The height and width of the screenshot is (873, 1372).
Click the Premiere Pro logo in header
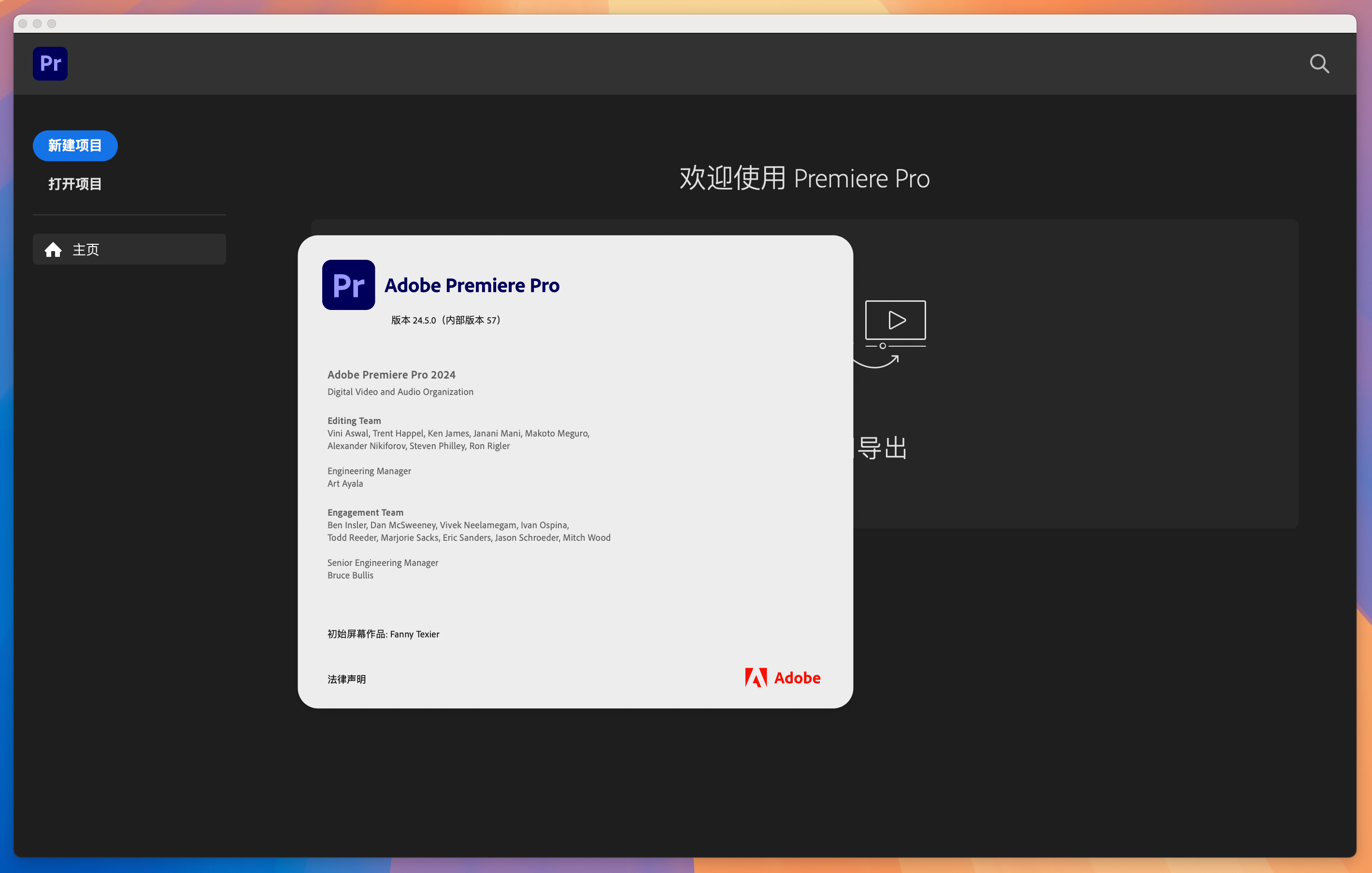click(x=50, y=63)
